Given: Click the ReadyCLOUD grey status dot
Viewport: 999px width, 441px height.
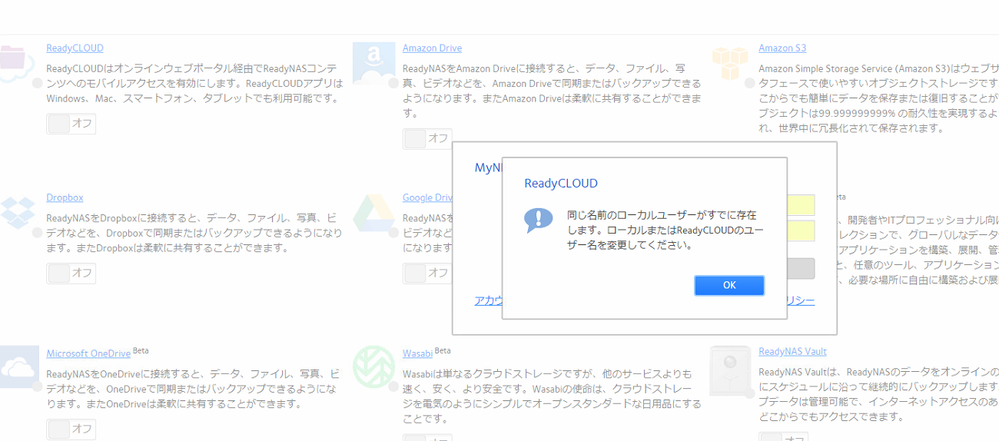Looking at the screenshot, I should (37, 83).
